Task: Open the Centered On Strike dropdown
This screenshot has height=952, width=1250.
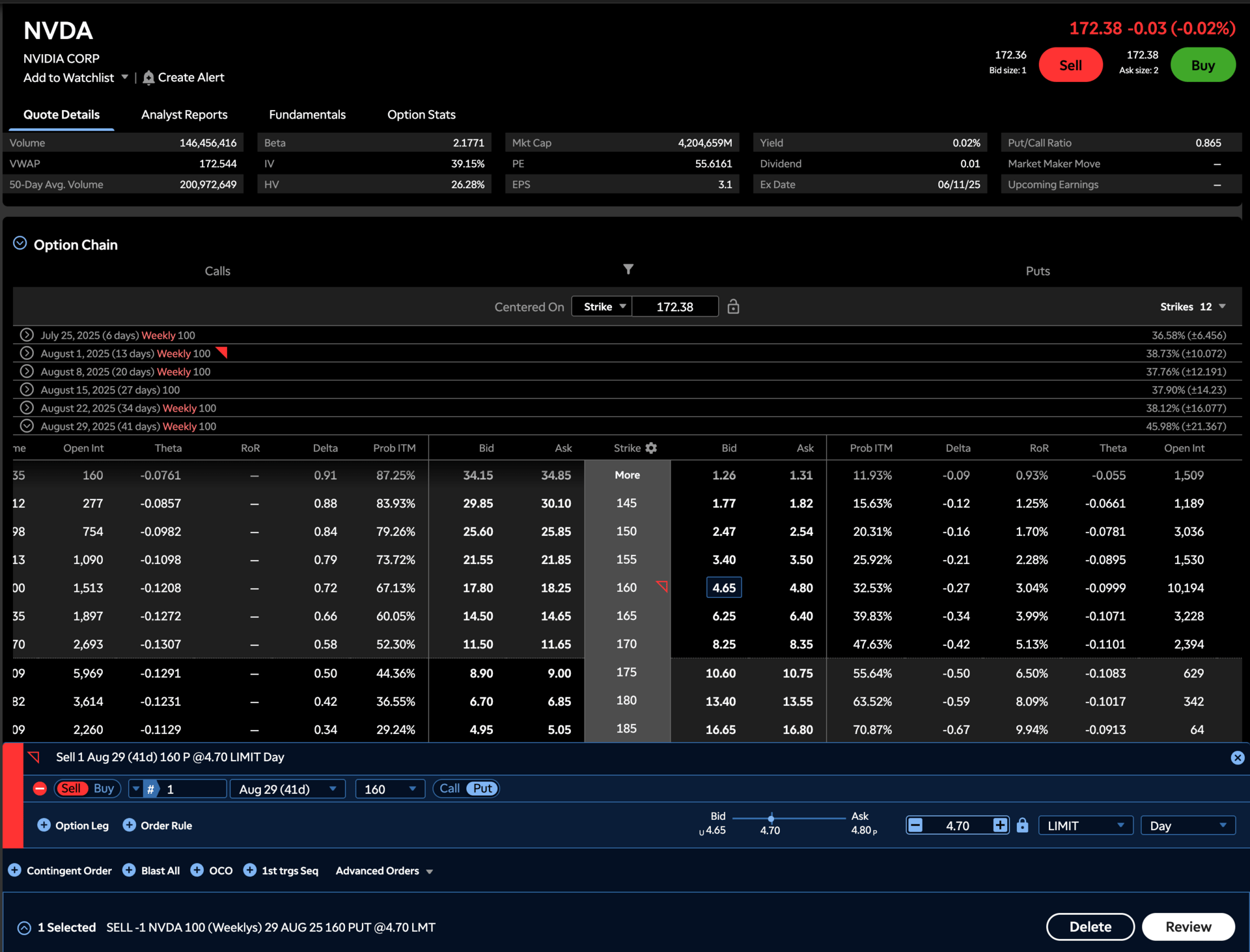Action: click(602, 307)
